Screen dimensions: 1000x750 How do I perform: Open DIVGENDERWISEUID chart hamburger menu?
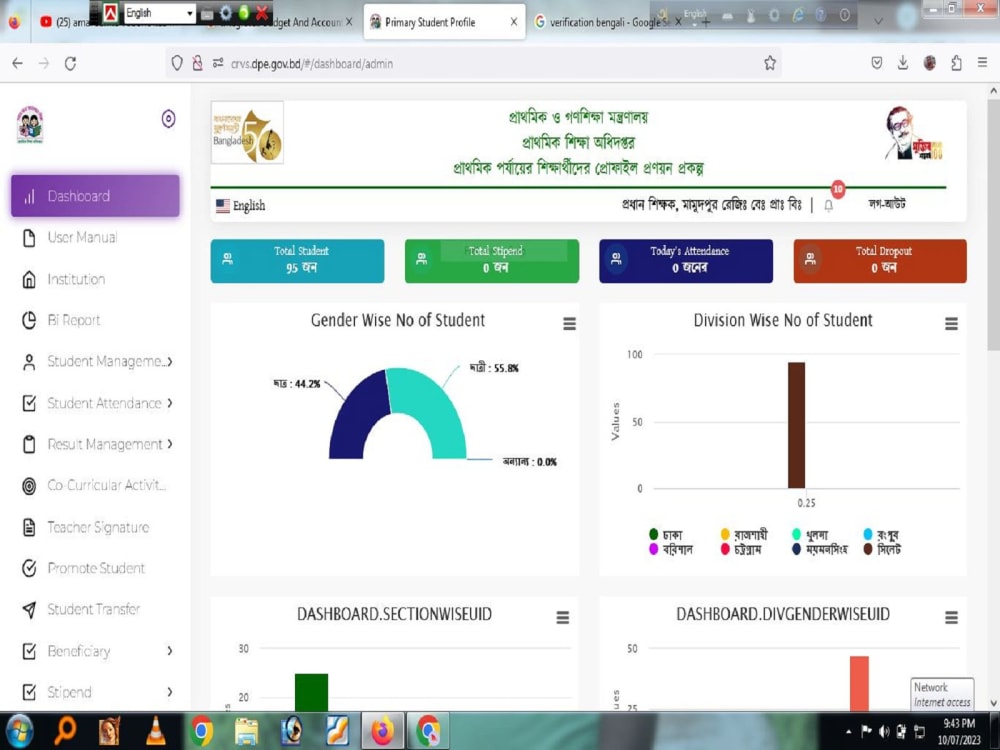click(x=952, y=617)
